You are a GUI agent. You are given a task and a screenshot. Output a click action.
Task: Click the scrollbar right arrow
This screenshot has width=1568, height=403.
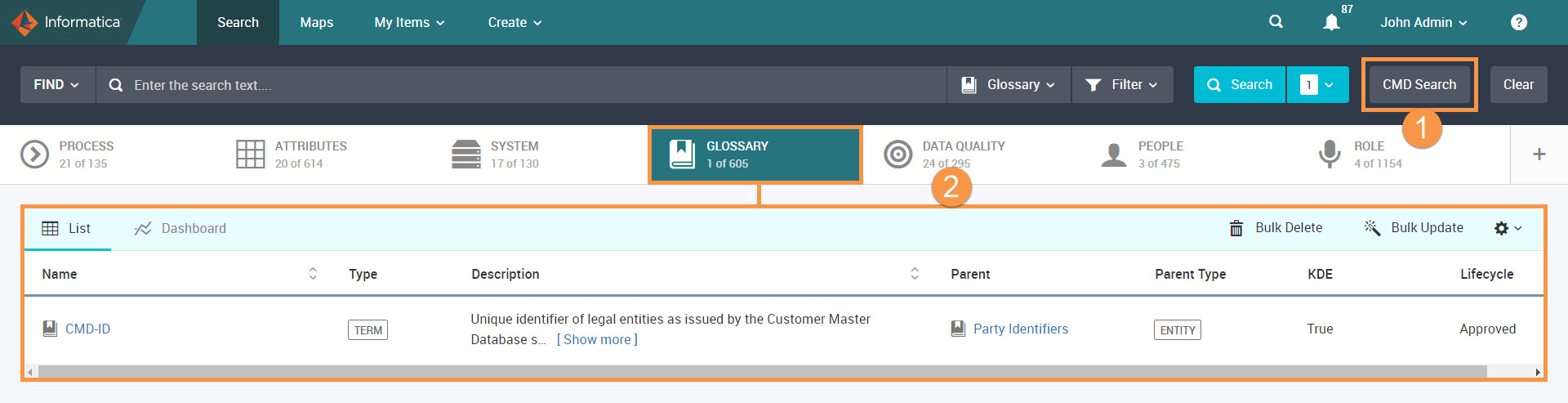coord(1538,372)
